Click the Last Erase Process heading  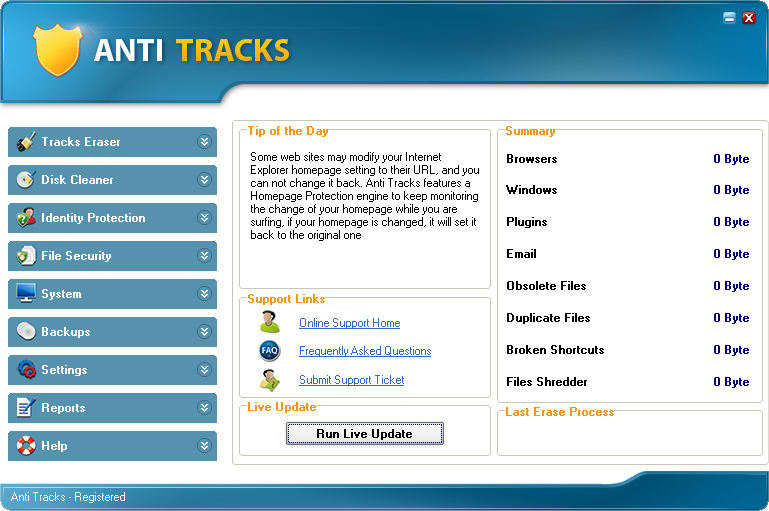[x=560, y=412]
